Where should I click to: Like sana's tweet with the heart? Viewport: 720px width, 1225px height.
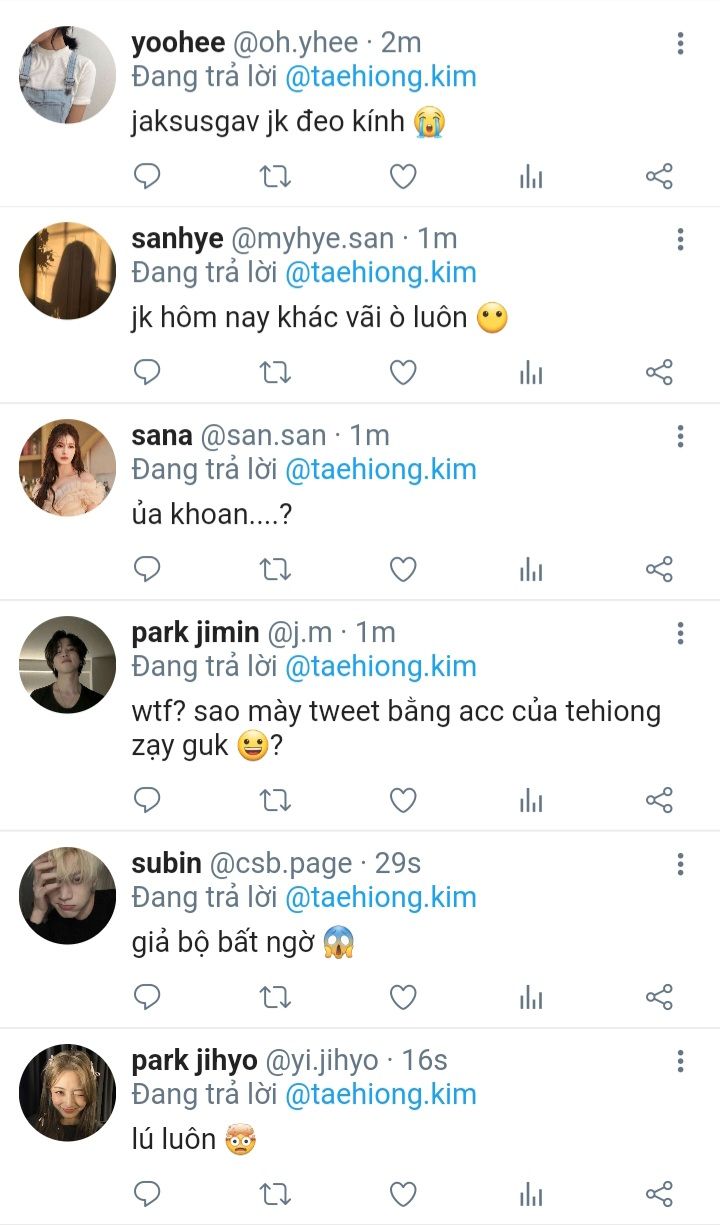coord(402,570)
